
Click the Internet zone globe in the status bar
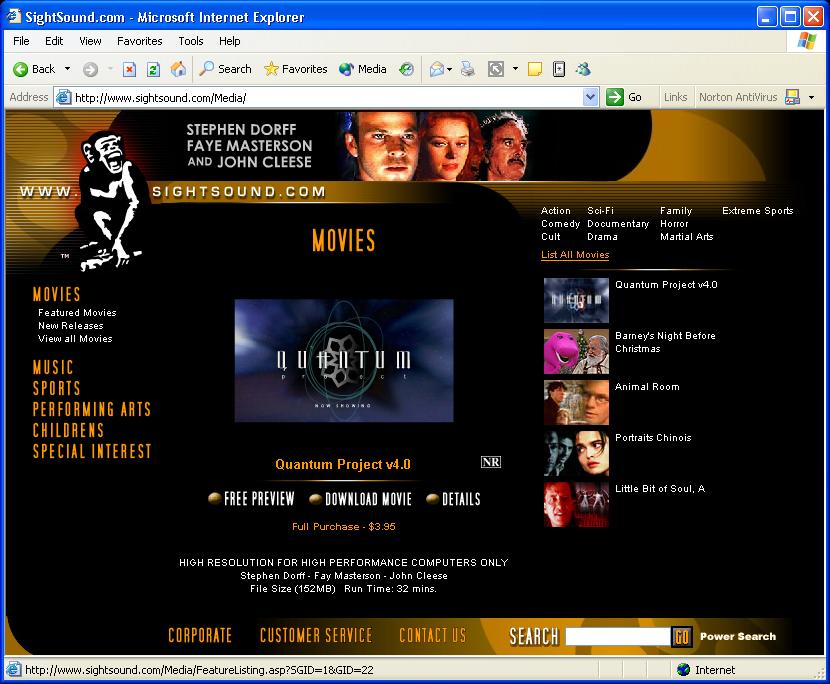pyautogui.click(x=683, y=670)
